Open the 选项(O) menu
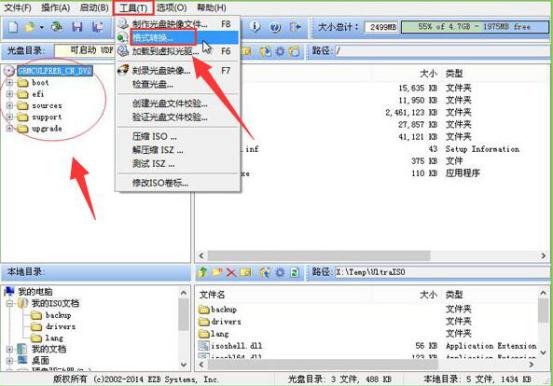 (x=172, y=7)
